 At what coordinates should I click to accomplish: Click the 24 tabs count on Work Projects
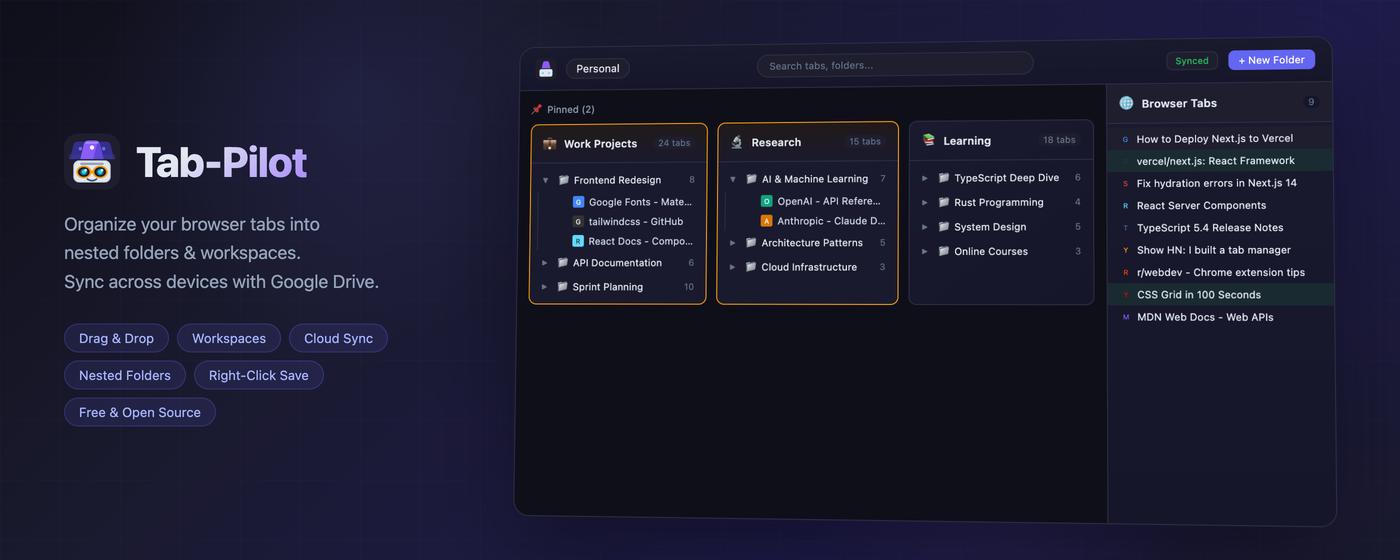point(674,143)
